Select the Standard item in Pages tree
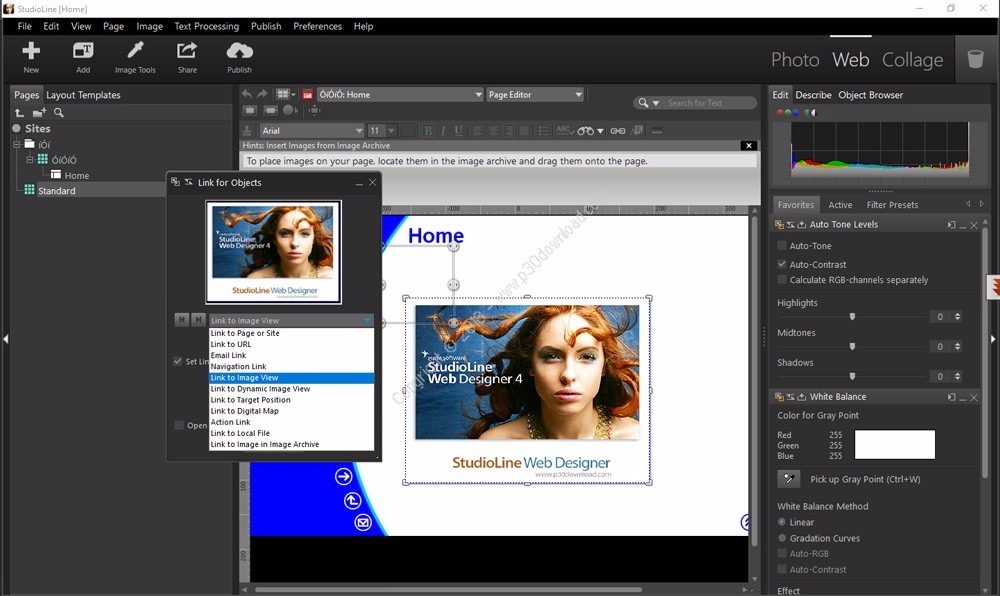 [x=56, y=191]
